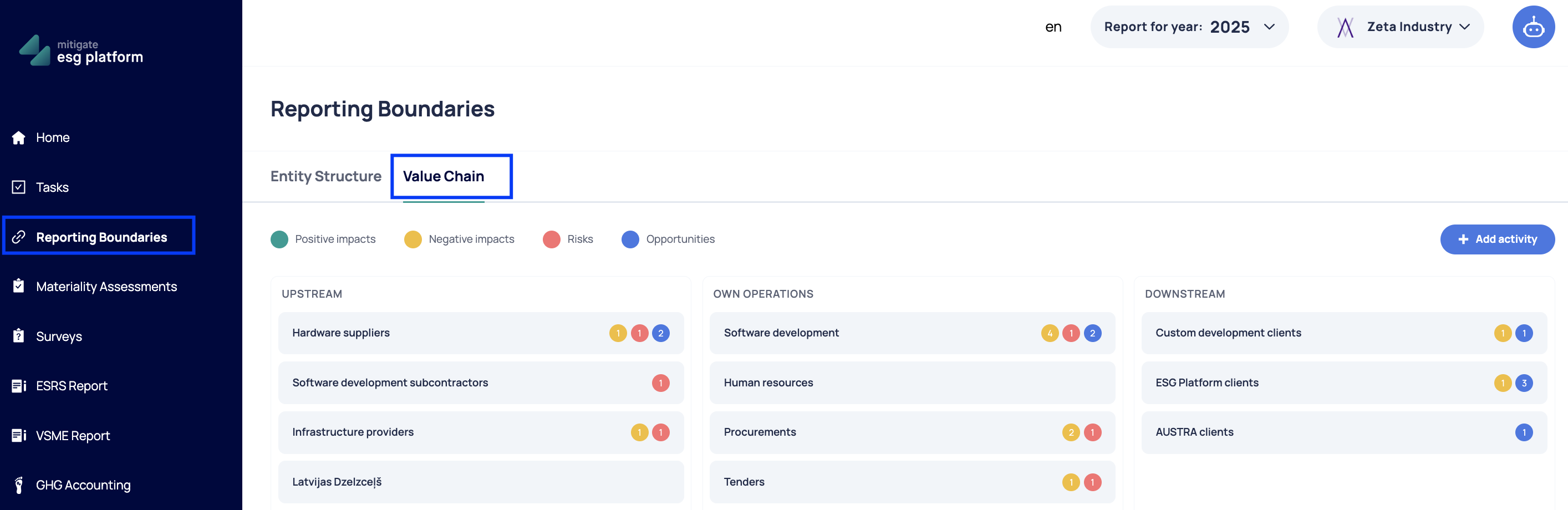Image resolution: width=1568 pixels, height=510 pixels.
Task: Click the VSME Report document icon
Action: tap(19, 436)
